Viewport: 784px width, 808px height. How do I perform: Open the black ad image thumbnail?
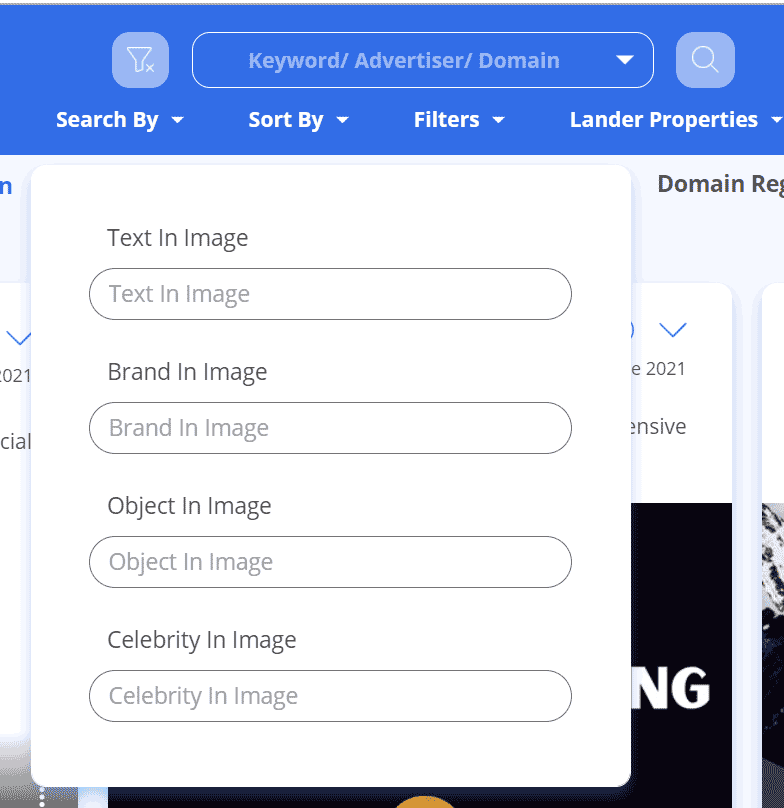pos(682,640)
